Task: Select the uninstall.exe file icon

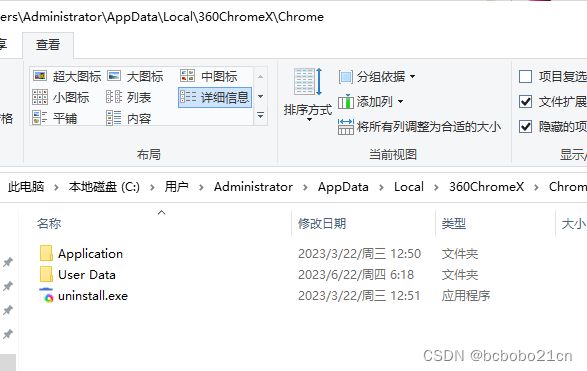Action: pos(46,295)
